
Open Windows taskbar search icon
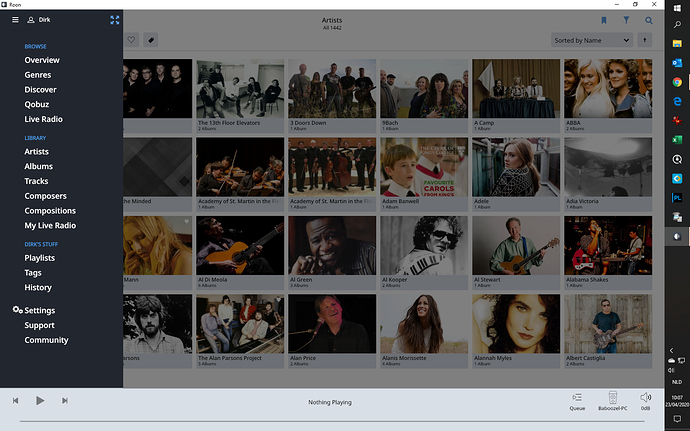pyautogui.click(x=677, y=25)
